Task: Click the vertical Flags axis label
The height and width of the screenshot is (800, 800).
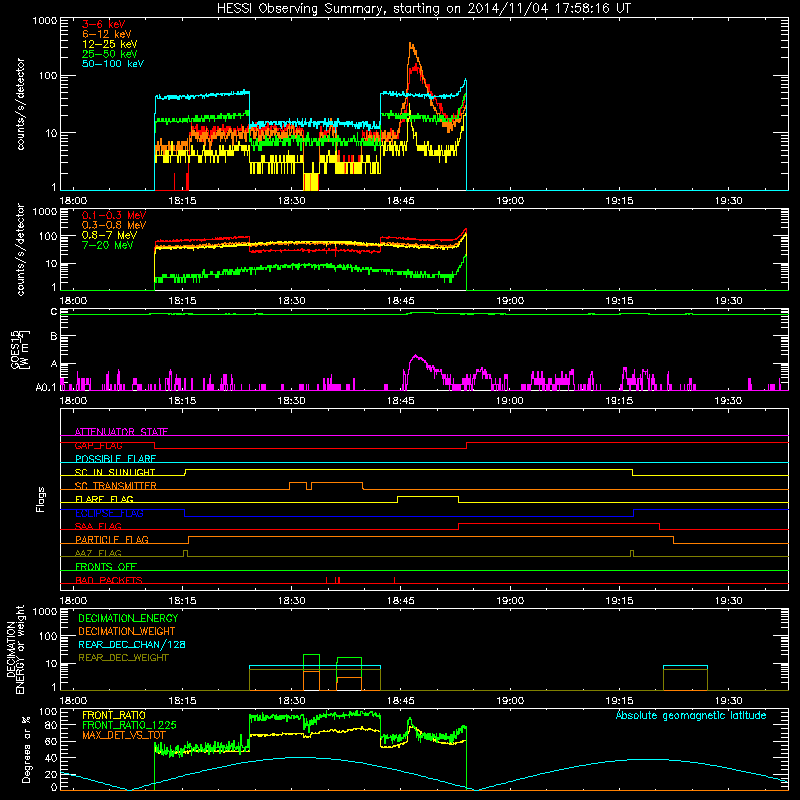Action: point(41,499)
